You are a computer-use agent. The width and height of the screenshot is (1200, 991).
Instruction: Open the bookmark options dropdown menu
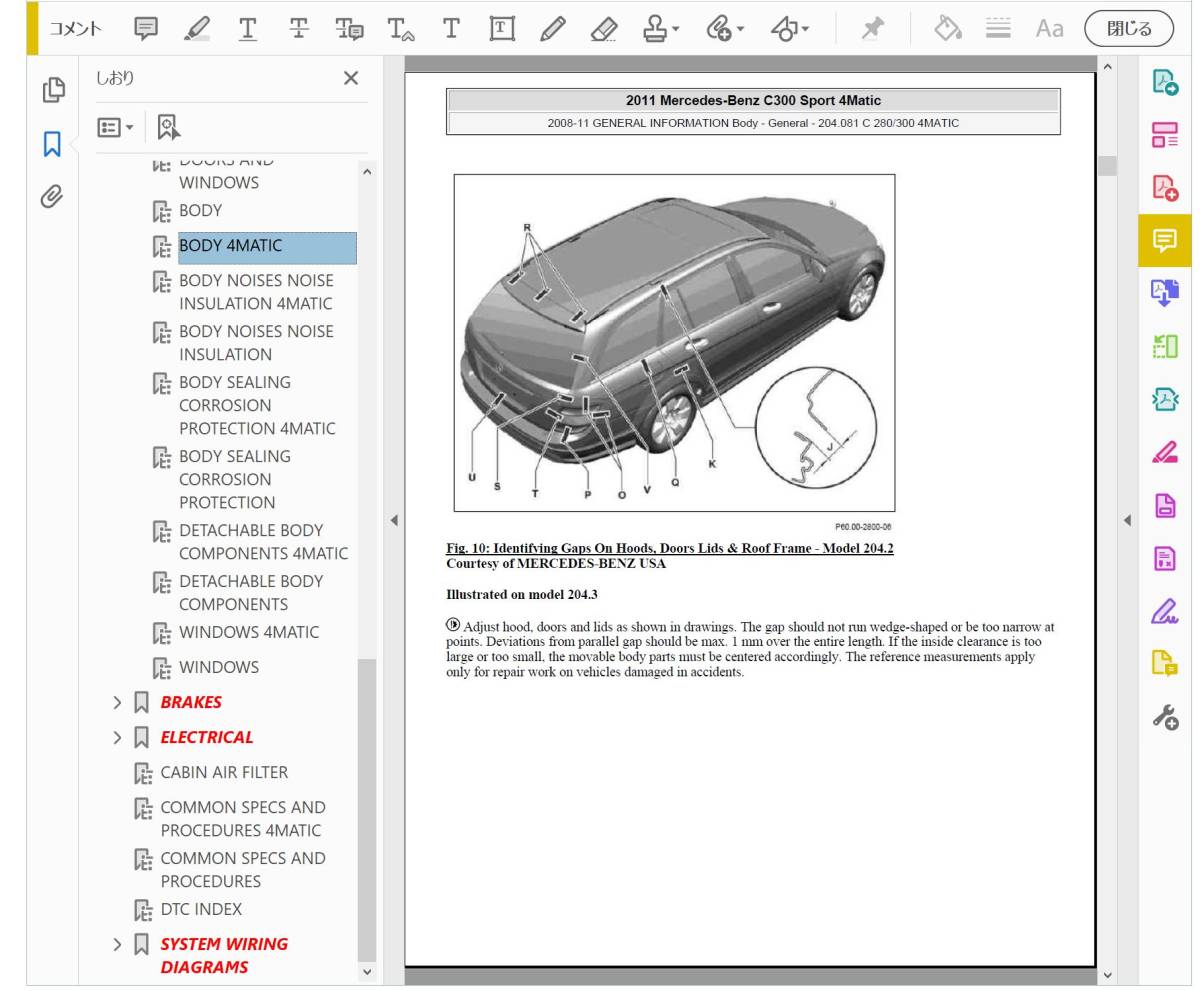point(115,128)
